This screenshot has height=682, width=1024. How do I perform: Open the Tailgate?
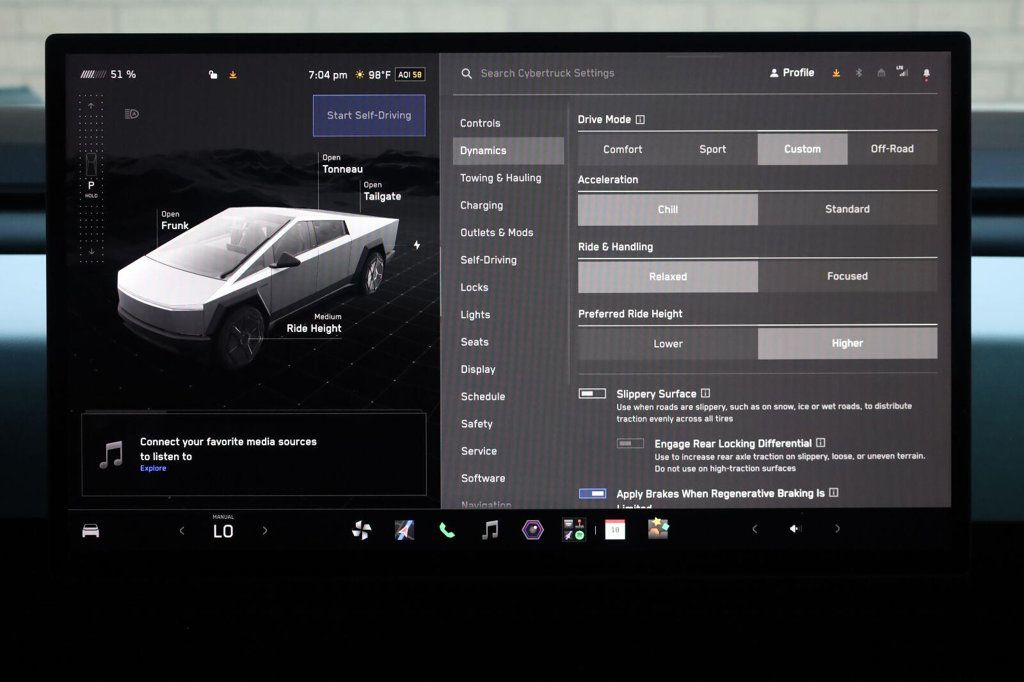382,191
